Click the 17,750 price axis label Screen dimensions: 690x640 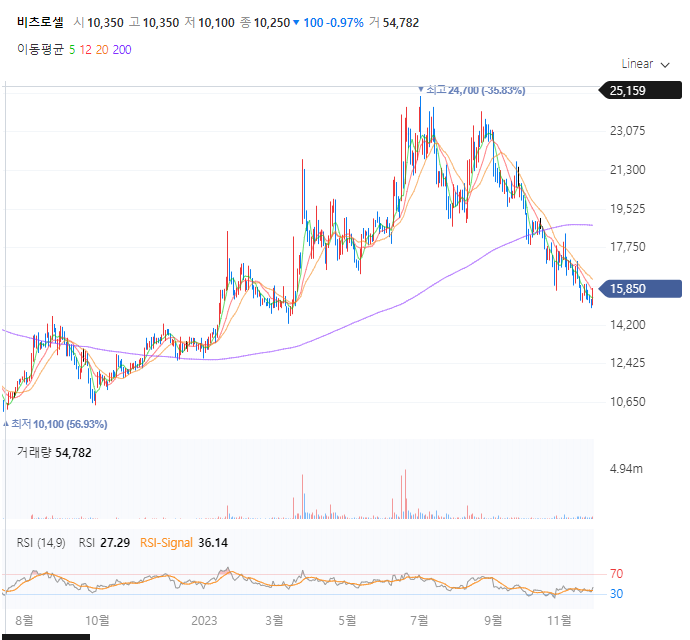628,246
